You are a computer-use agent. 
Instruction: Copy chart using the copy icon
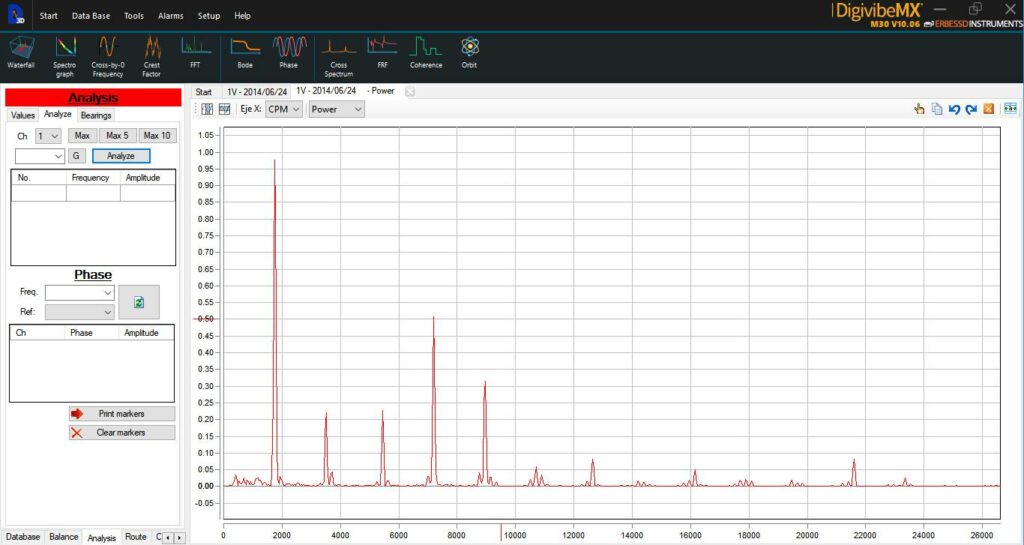point(937,109)
